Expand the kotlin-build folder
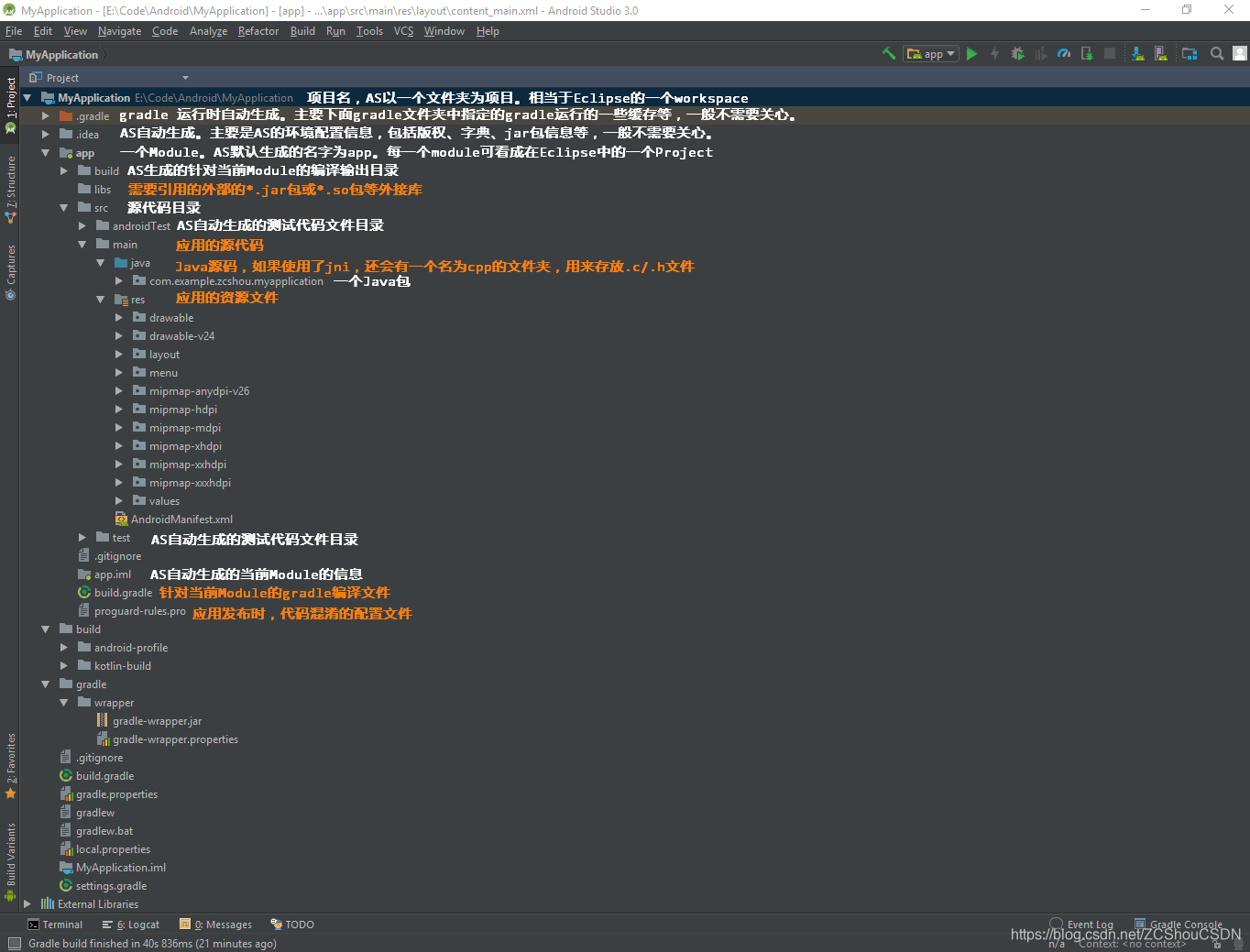The height and width of the screenshot is (952, 1250). tap(63, 666)
